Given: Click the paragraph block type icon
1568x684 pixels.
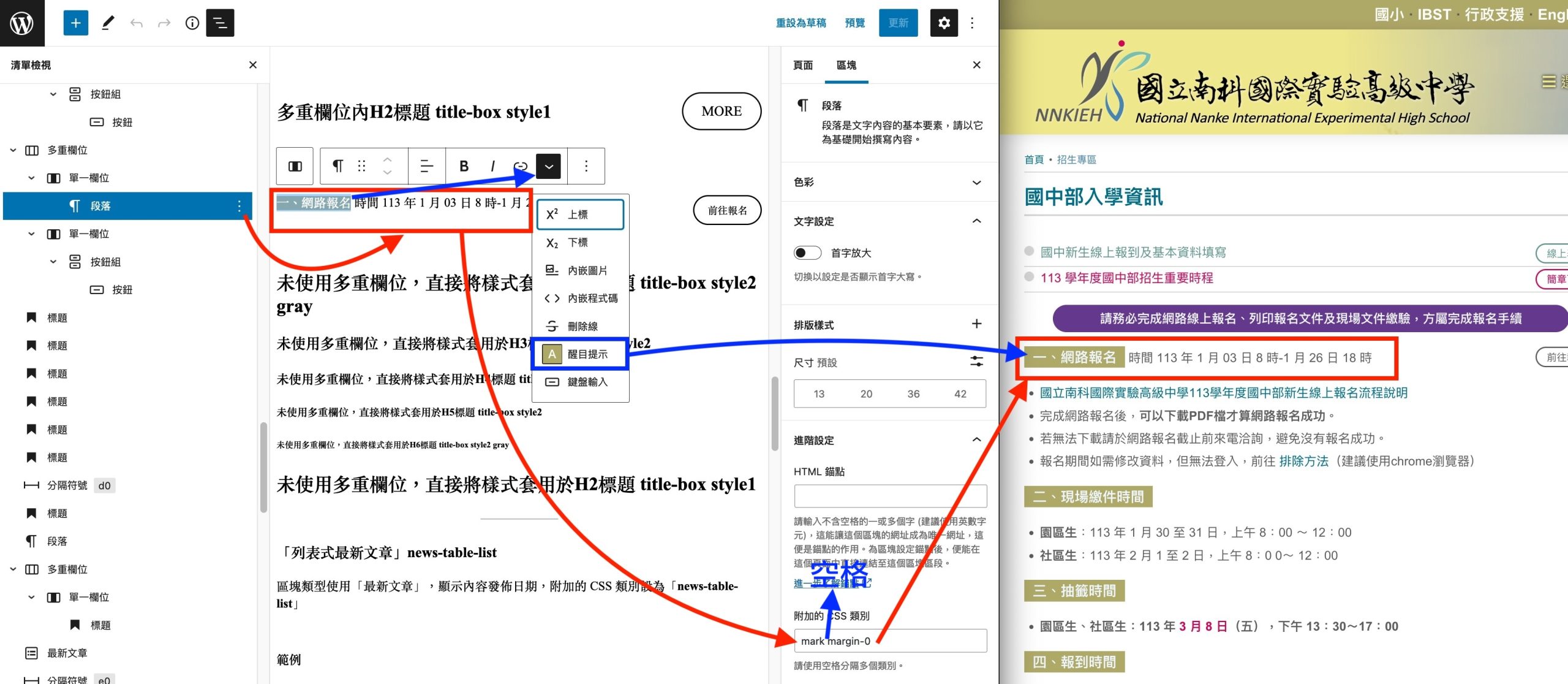Looking at the screenshot, I should [337, 166].
